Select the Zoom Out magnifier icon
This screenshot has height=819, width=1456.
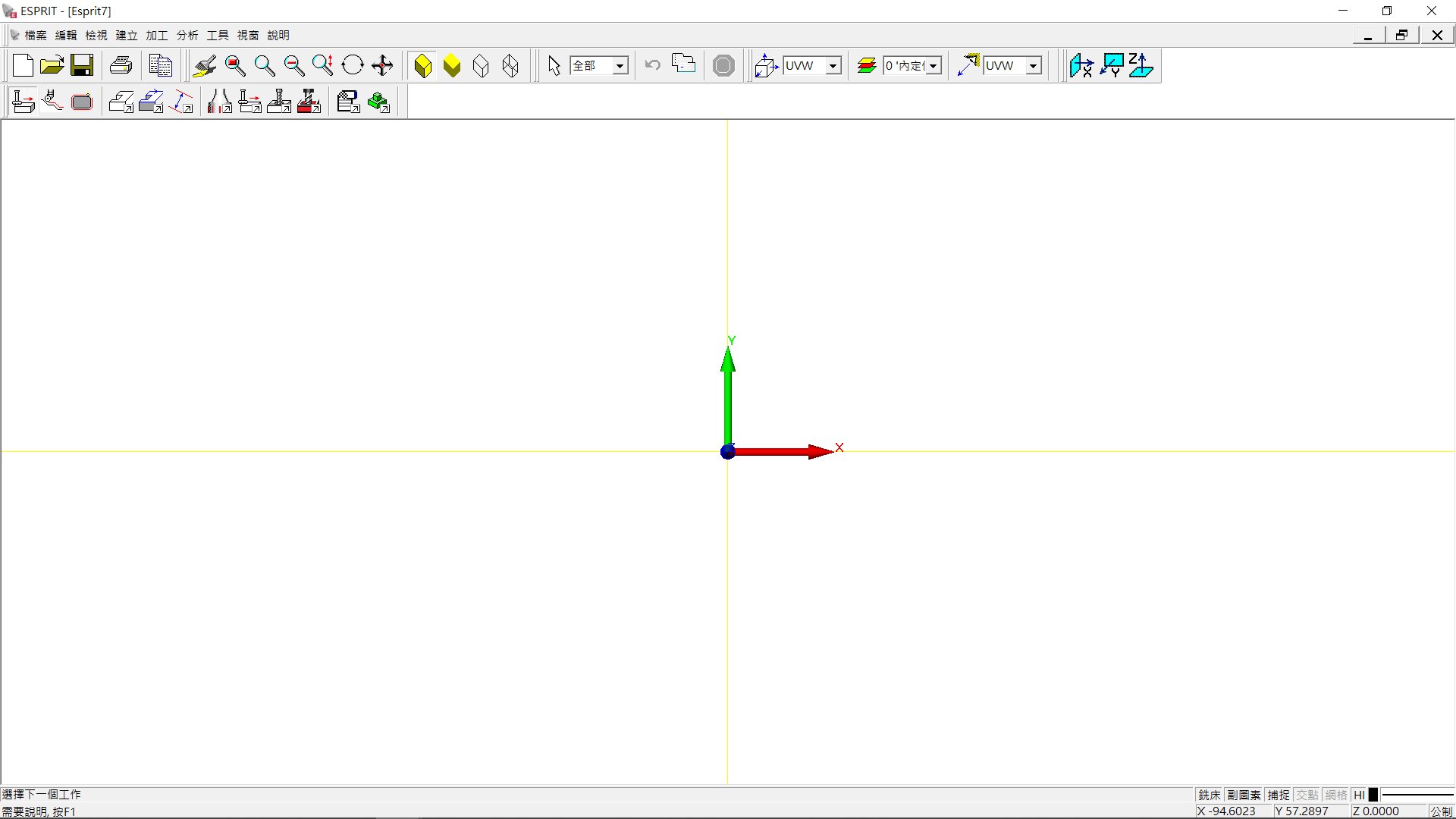tap(293, 66)
